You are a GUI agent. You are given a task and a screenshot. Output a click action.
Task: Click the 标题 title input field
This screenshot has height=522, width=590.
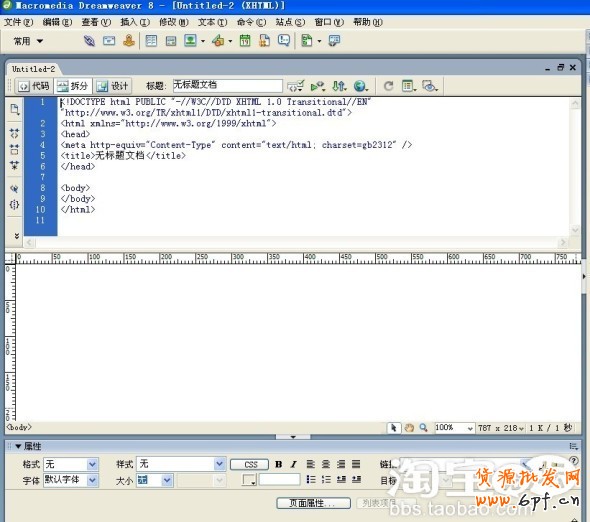[x=227, y=86]
